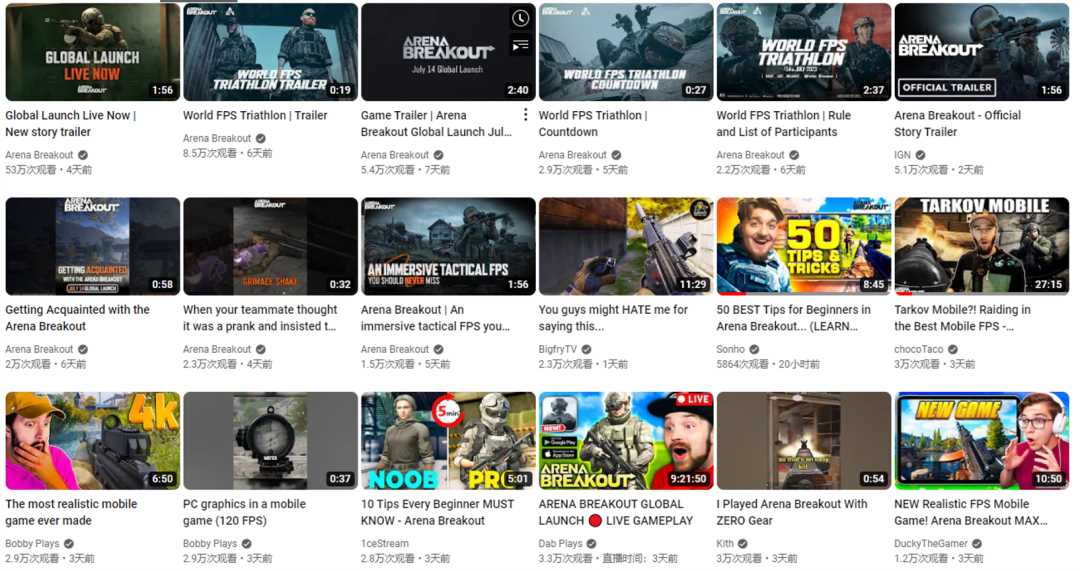
Task: Click title '50 BEST Tips for Beginners'
Action: coord(793,318)
